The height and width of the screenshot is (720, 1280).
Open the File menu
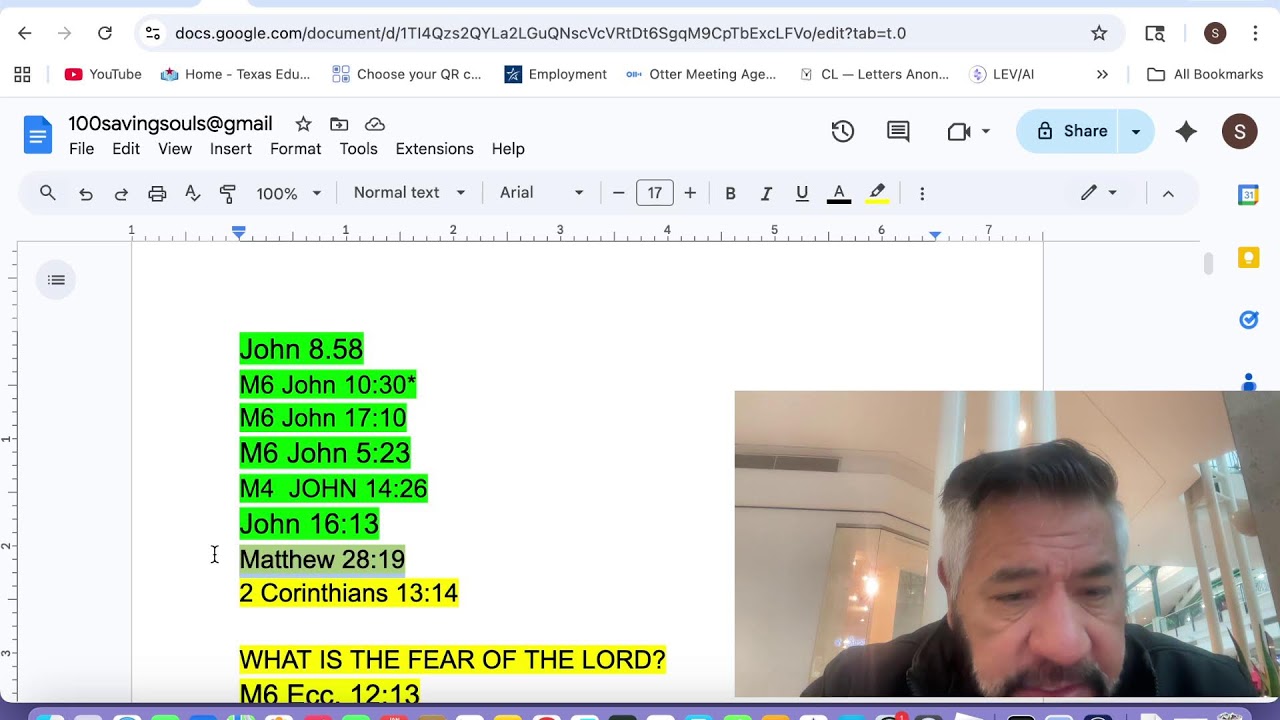81,149
